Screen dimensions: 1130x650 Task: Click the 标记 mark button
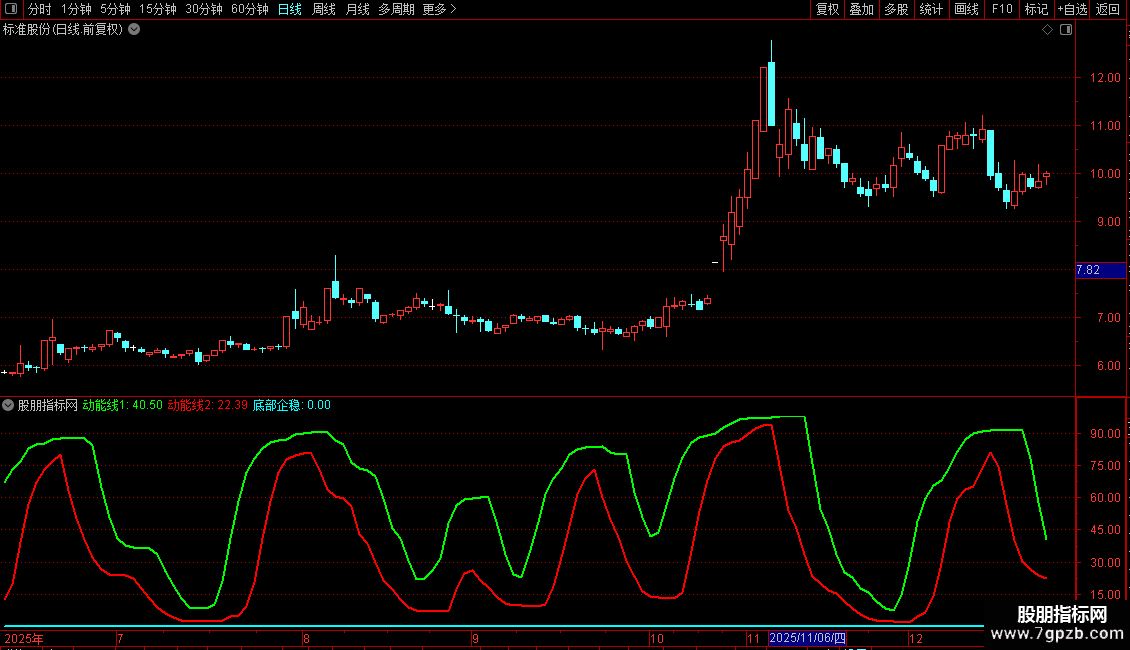pyautogui.click(x=1036, y=9)
